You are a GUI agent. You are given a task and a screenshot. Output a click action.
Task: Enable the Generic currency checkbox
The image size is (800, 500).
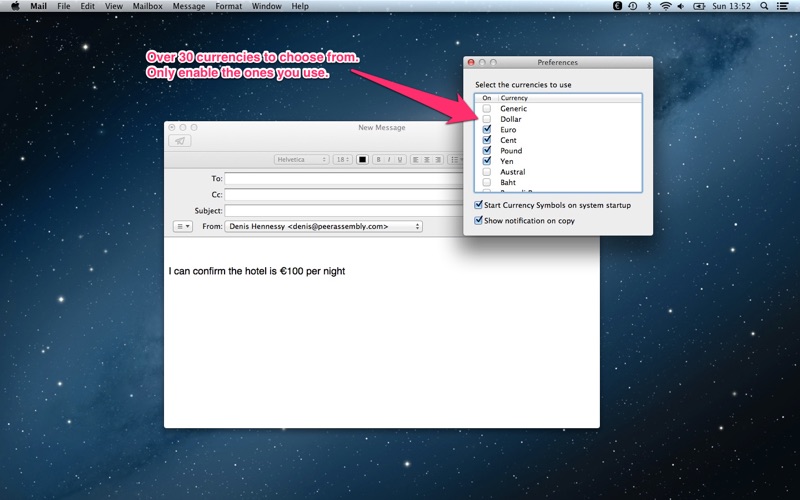click(487, 108)
